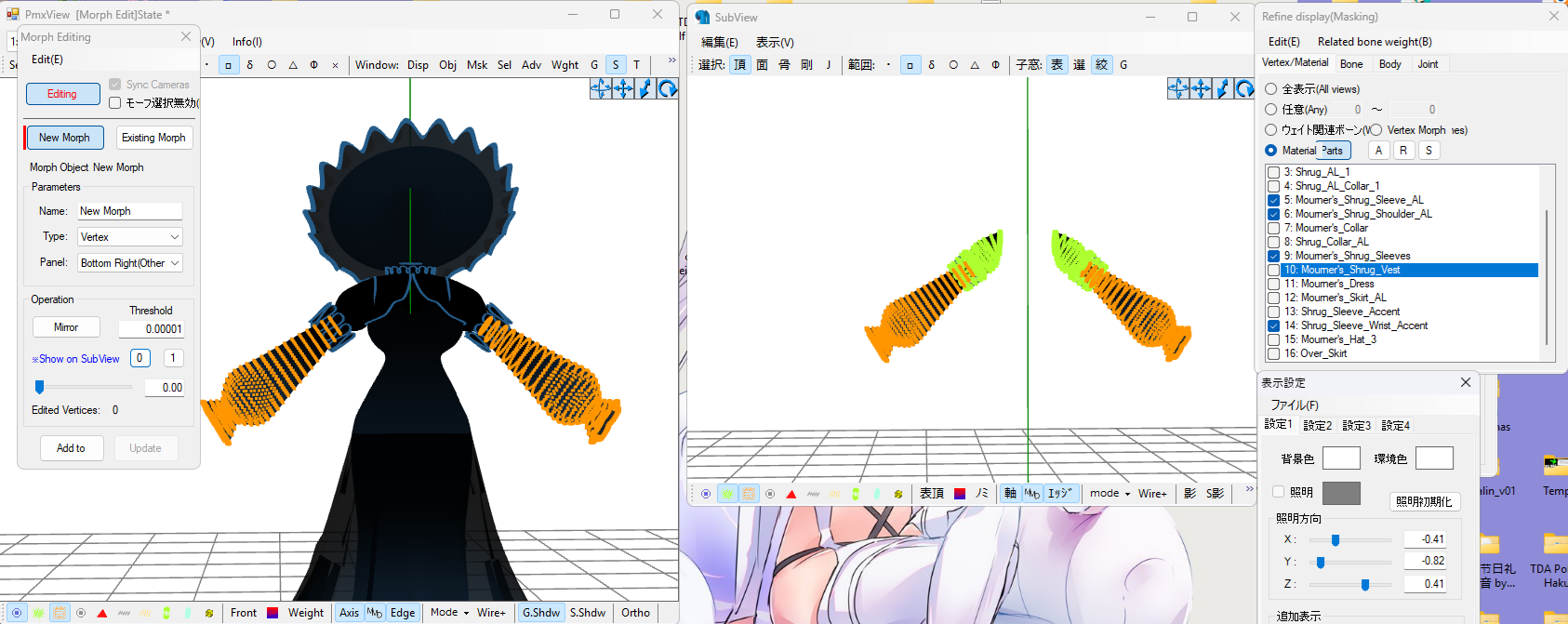This screenshot has height=624, width=1568.
Task: Select the 任意(Any) radio button
Action: (1271, 110)
